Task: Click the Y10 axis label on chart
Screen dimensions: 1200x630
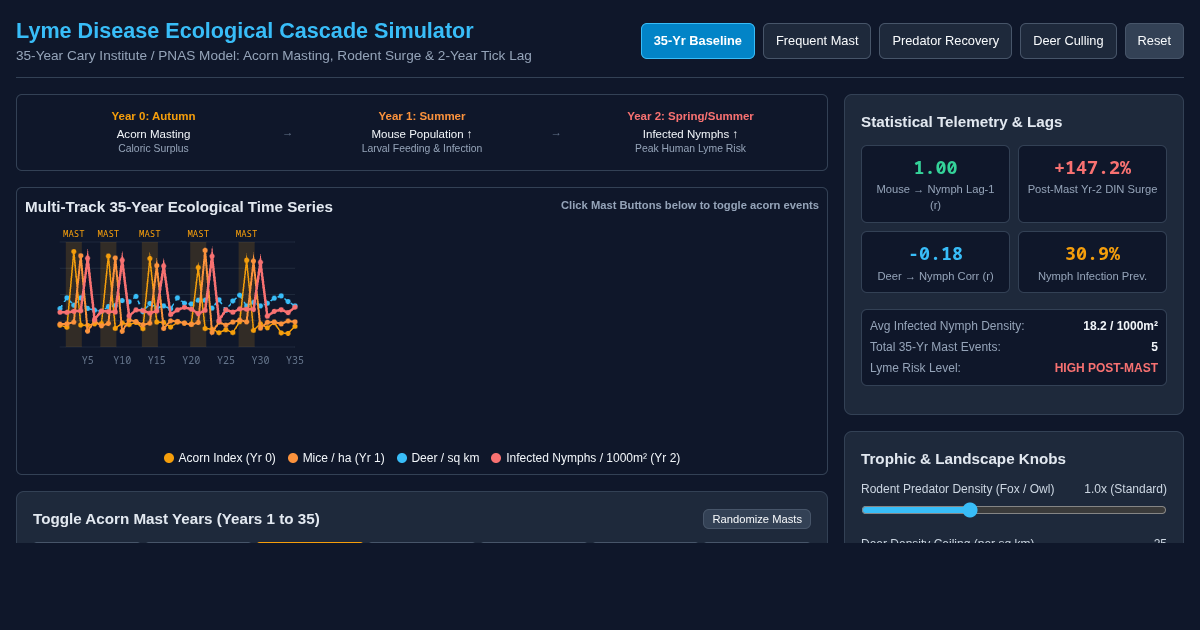Action: (x=122, y=361)
